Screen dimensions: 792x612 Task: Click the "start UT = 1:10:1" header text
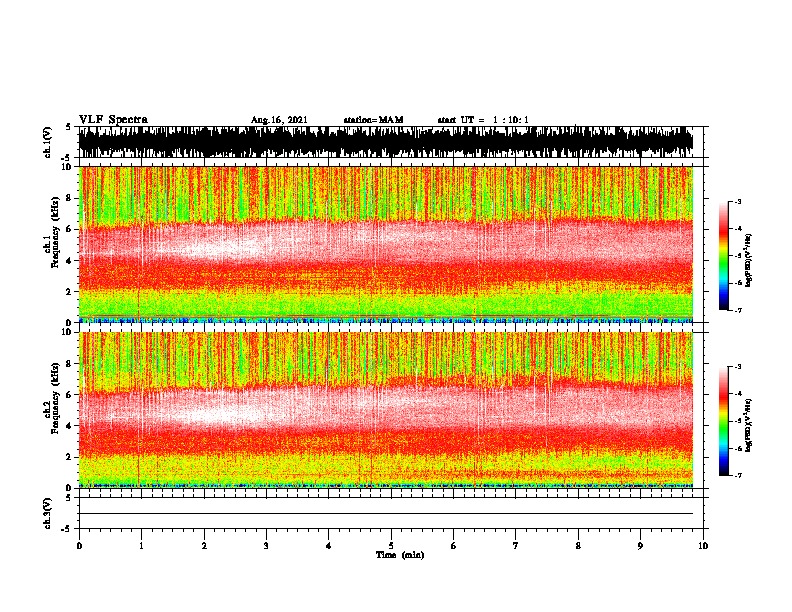(x=483, y=120)
